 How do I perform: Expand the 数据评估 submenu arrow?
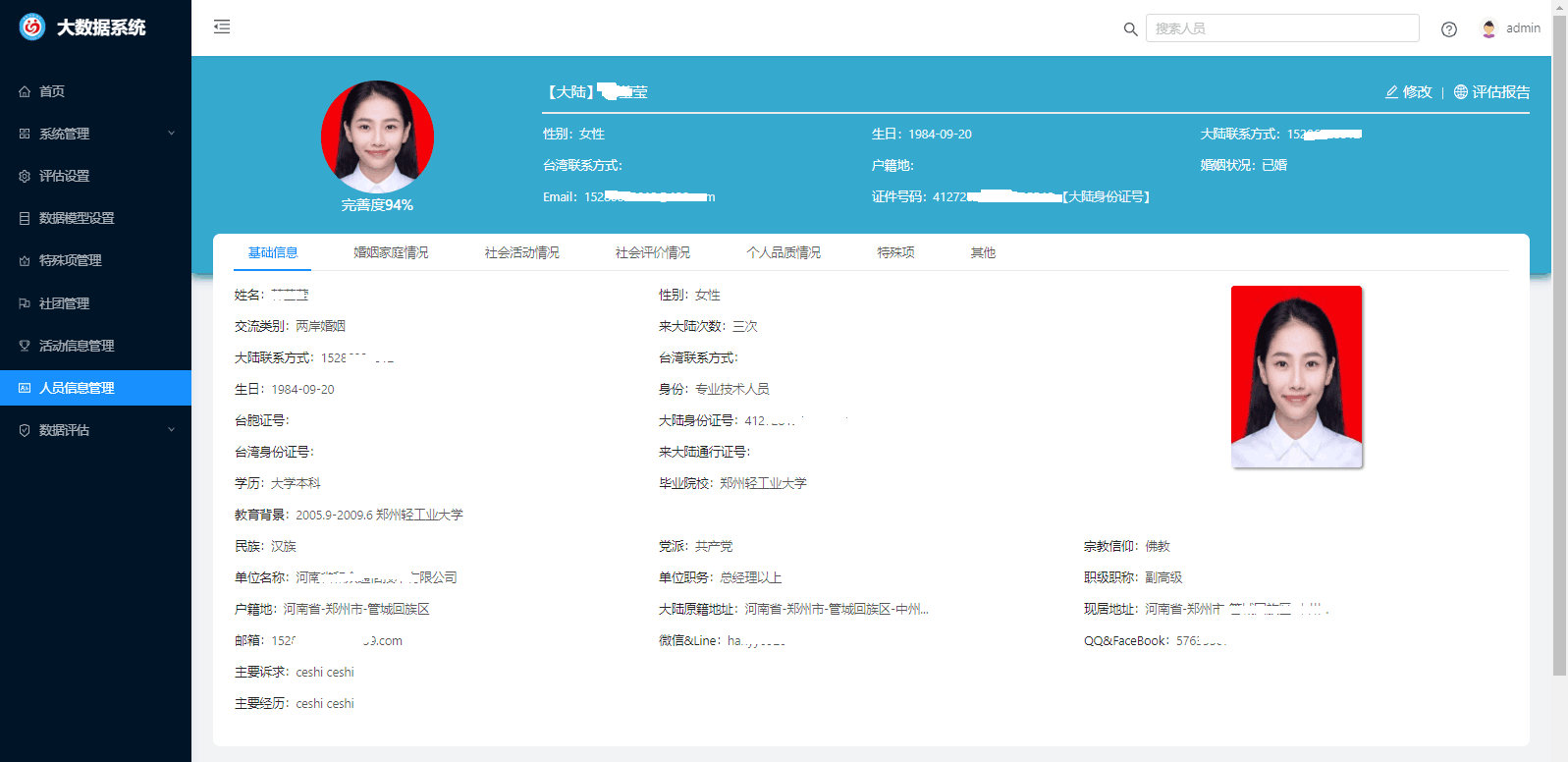(x=171, y=430)
